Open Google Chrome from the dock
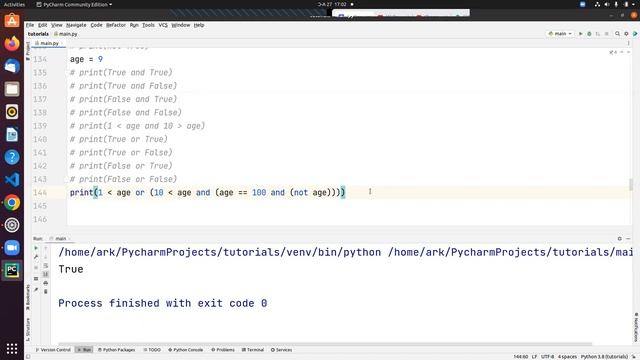Screen dimensions: 640x360 (12, 202)
